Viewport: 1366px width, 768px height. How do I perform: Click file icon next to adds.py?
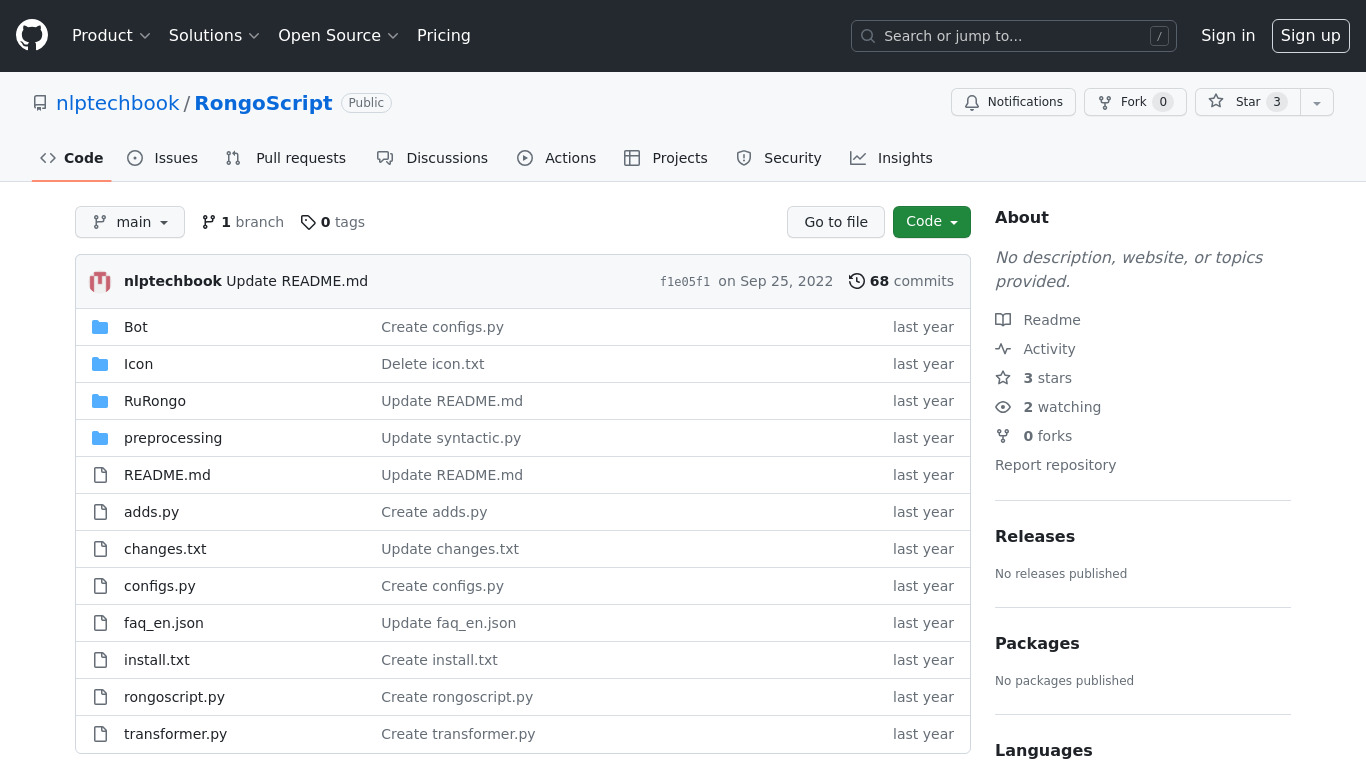[x=100, y=512]
